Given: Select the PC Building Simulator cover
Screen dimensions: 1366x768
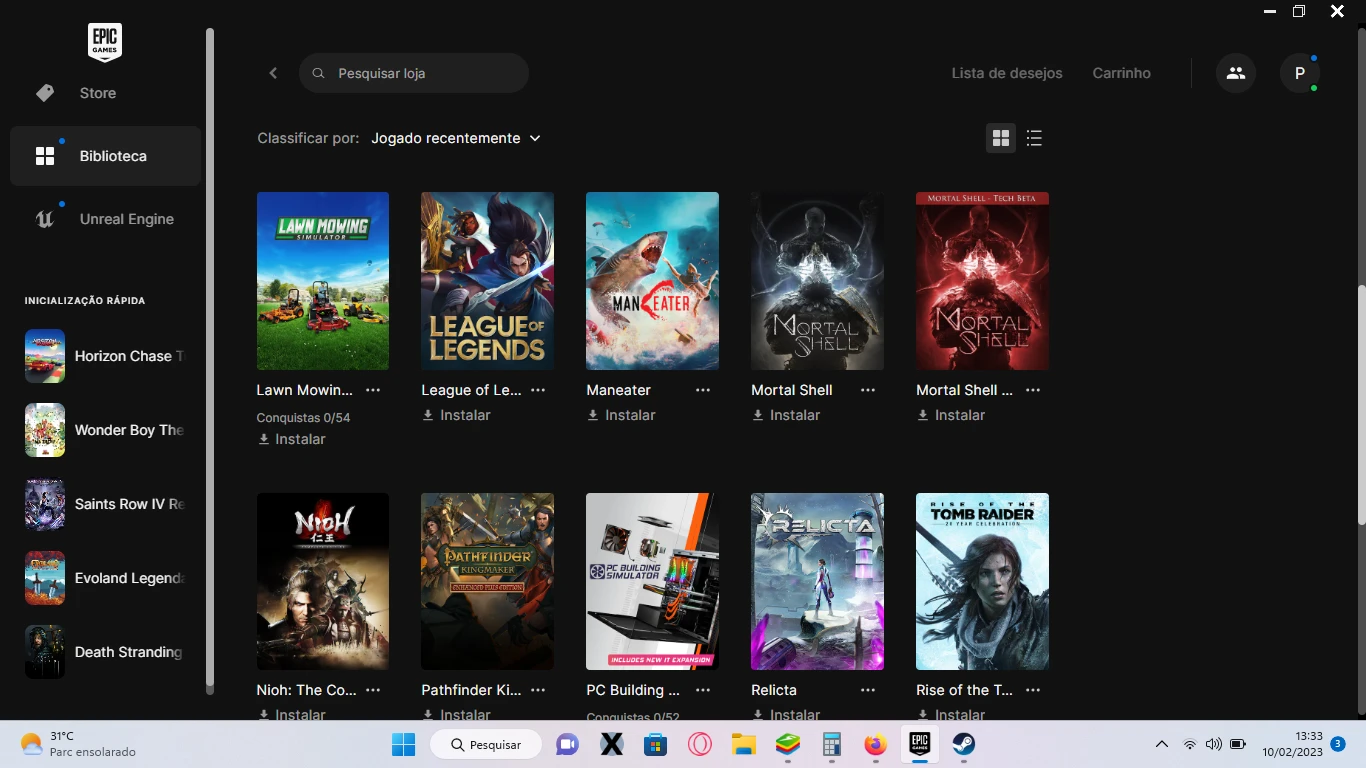Looking at the screenshot, I should coord(652,581).
